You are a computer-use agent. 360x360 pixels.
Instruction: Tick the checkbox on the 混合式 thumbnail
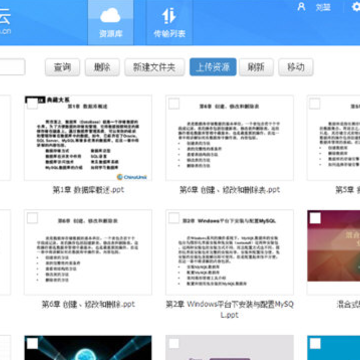pos(315,218)
